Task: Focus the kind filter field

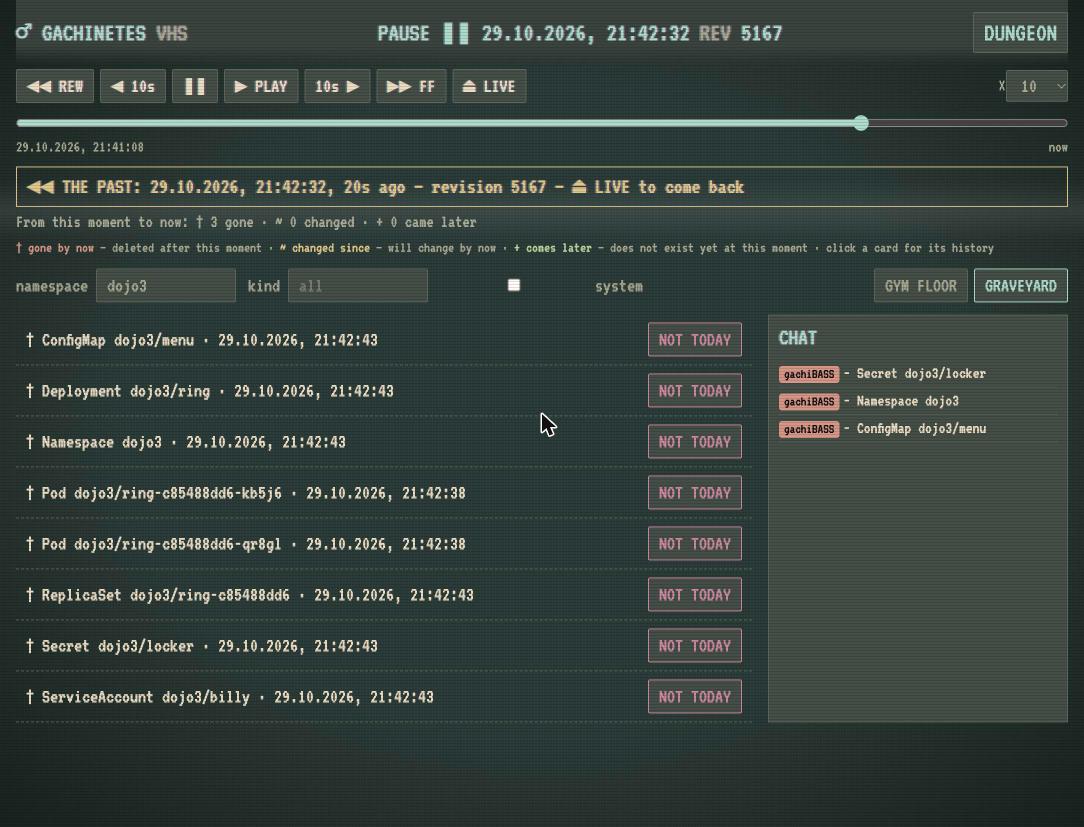Action: tap(358, 286)
